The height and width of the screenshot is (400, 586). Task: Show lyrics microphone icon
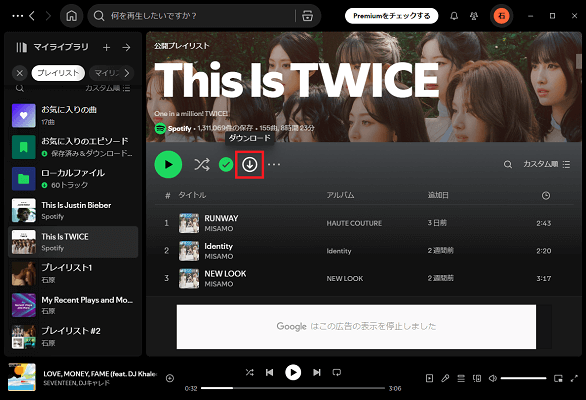point(445,378)
